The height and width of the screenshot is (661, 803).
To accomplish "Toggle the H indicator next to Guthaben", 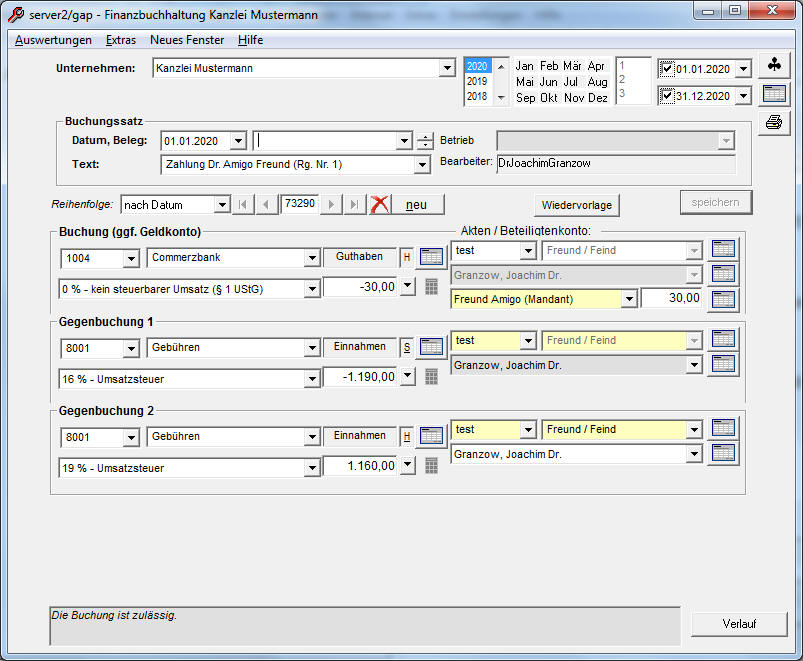I will coord(407,257).
